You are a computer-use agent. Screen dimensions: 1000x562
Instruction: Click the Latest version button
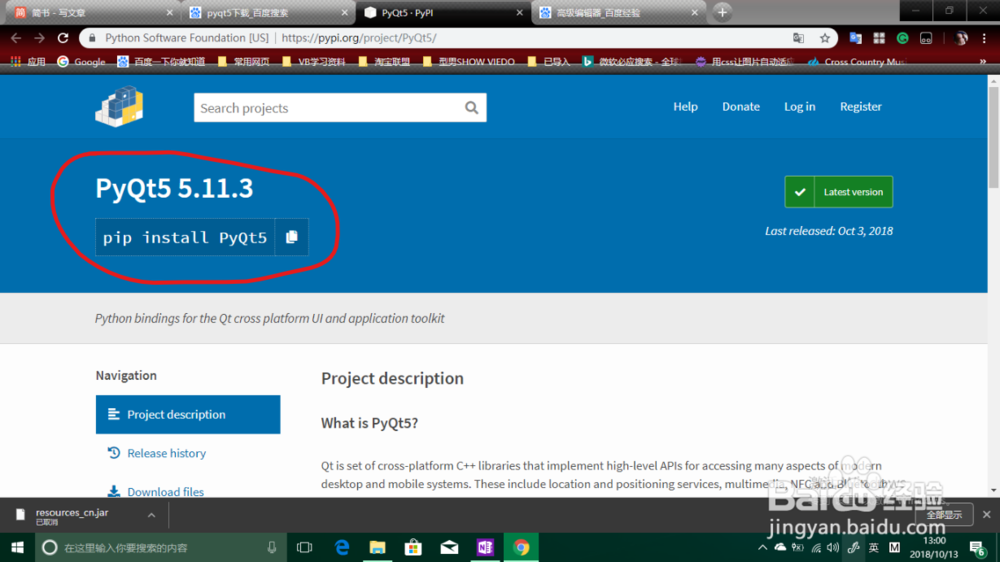839,192
